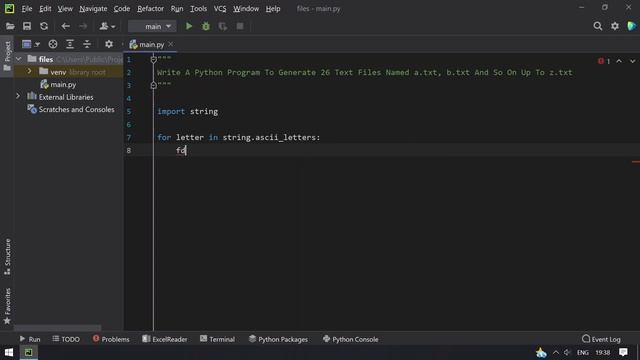Open Search Everywhere magnifier icon
This screenshot has height=360, width=640.
[x=598, y=27]
